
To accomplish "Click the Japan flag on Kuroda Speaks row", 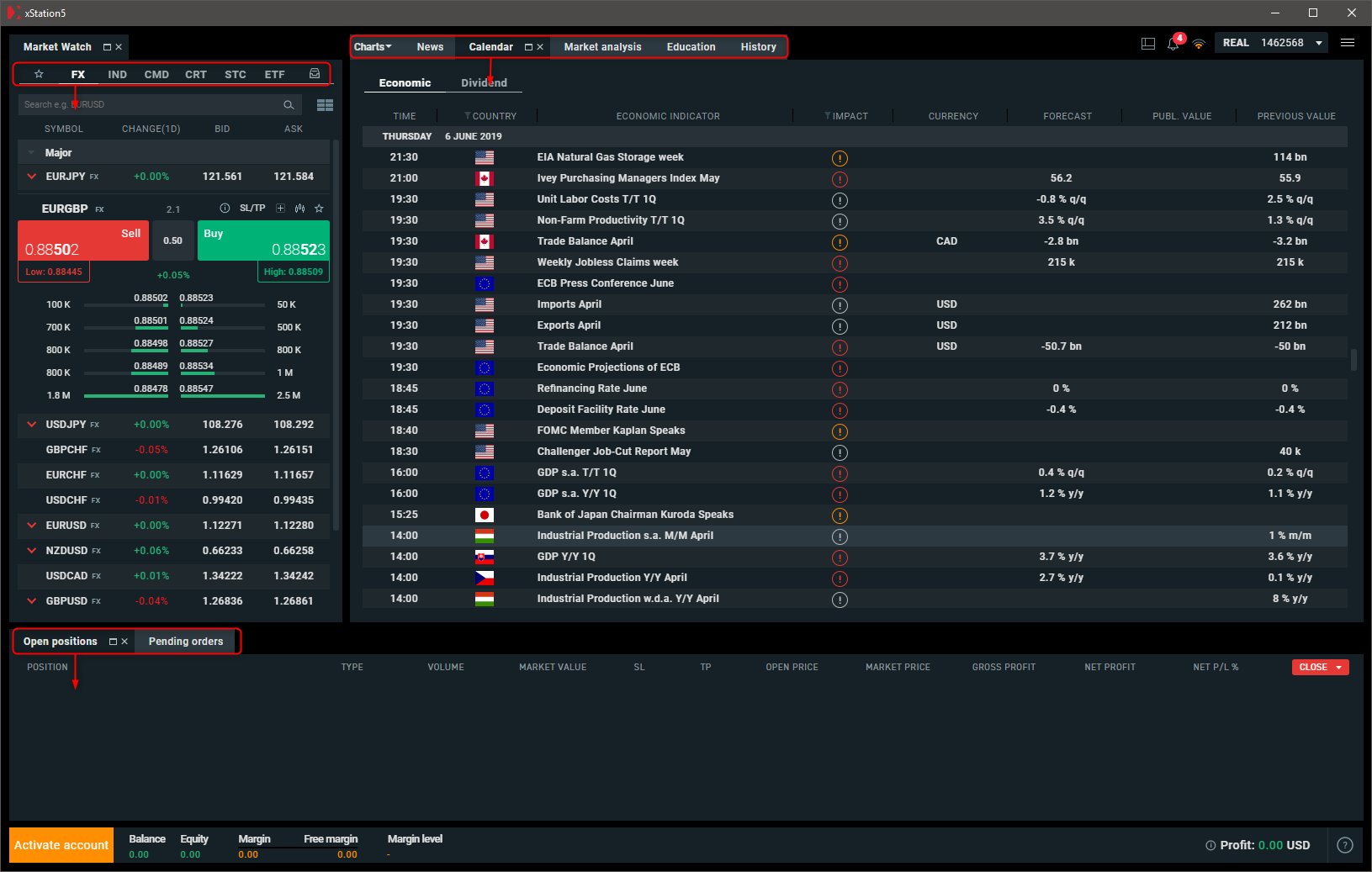I will [x=485, y=515].
